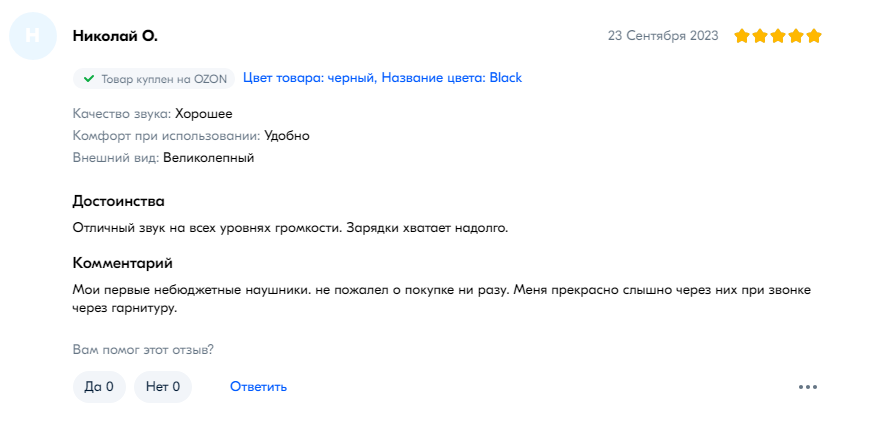Select the middle star of the rating
Viewport: 872px width, 425px height.
[x=777, y=36]
